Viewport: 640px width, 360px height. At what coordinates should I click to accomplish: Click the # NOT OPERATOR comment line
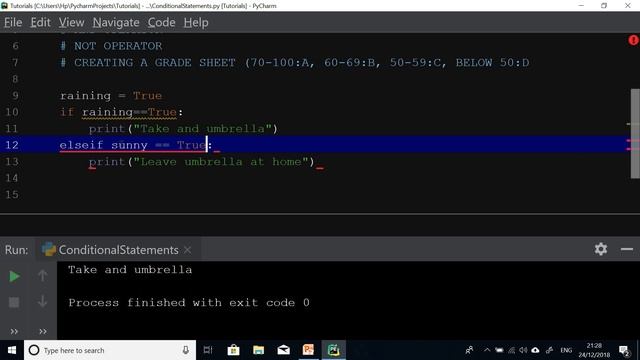pyautogui.click(x=111, y=46)
